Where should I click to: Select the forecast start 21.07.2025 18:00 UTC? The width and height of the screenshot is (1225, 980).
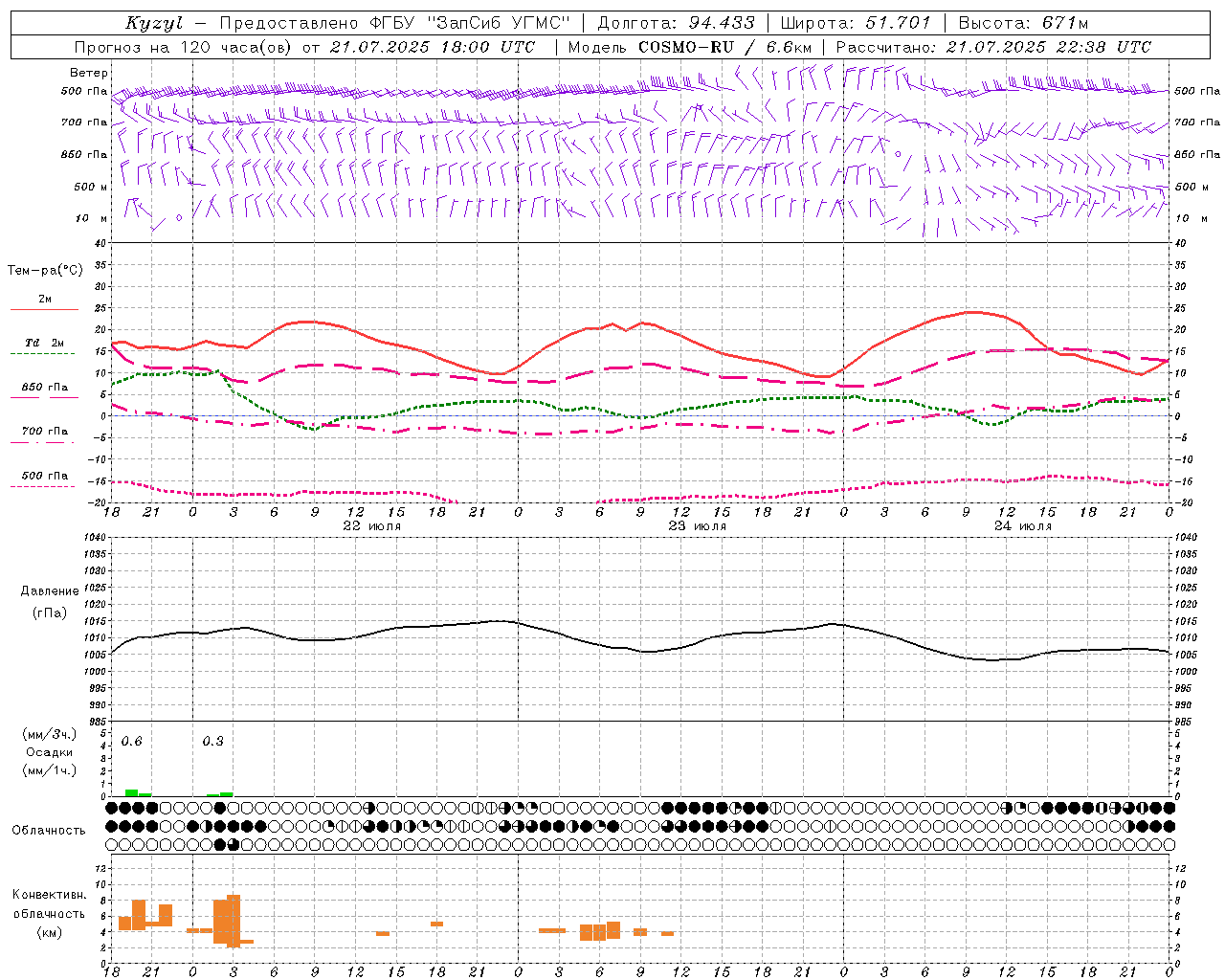(434, 47)
